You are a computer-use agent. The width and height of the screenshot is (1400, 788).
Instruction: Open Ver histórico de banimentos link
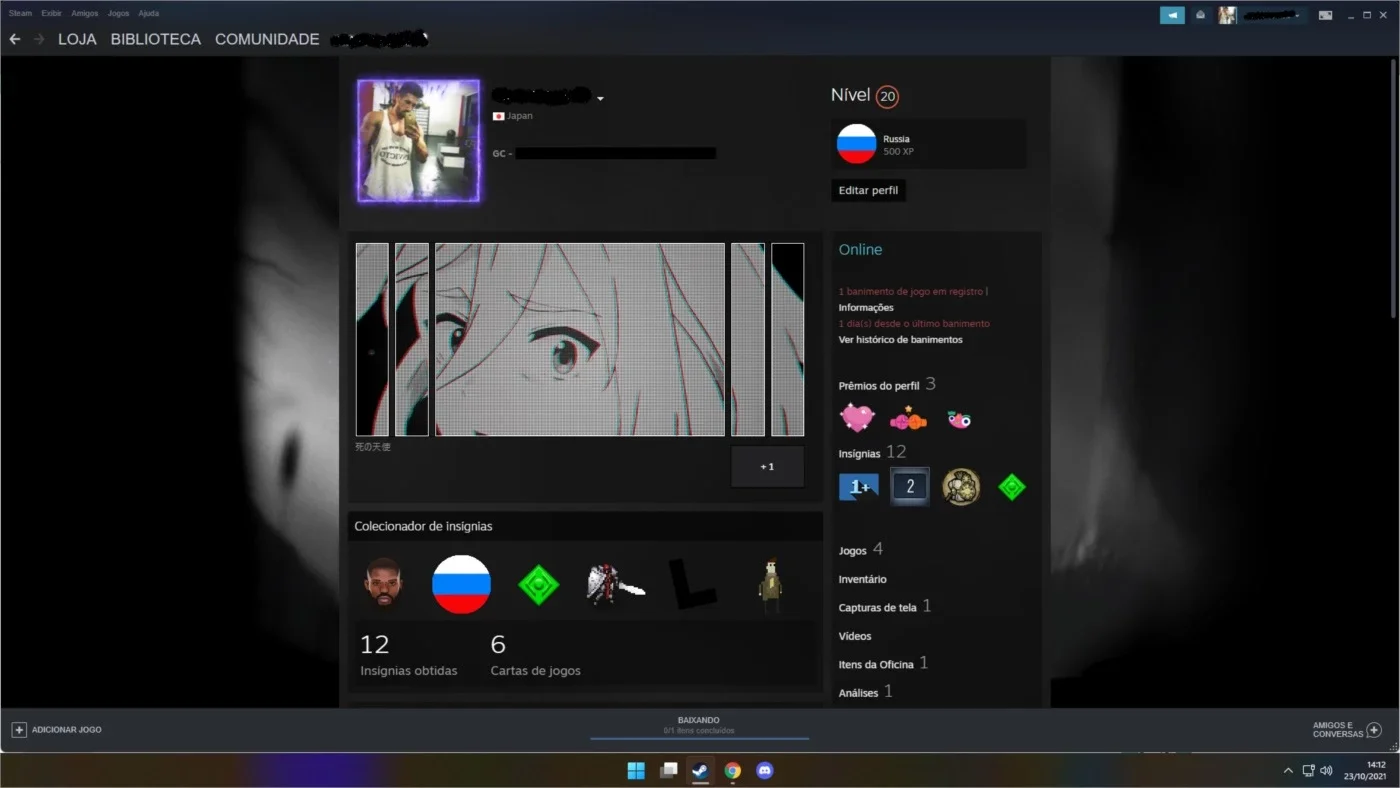point(900,340)
